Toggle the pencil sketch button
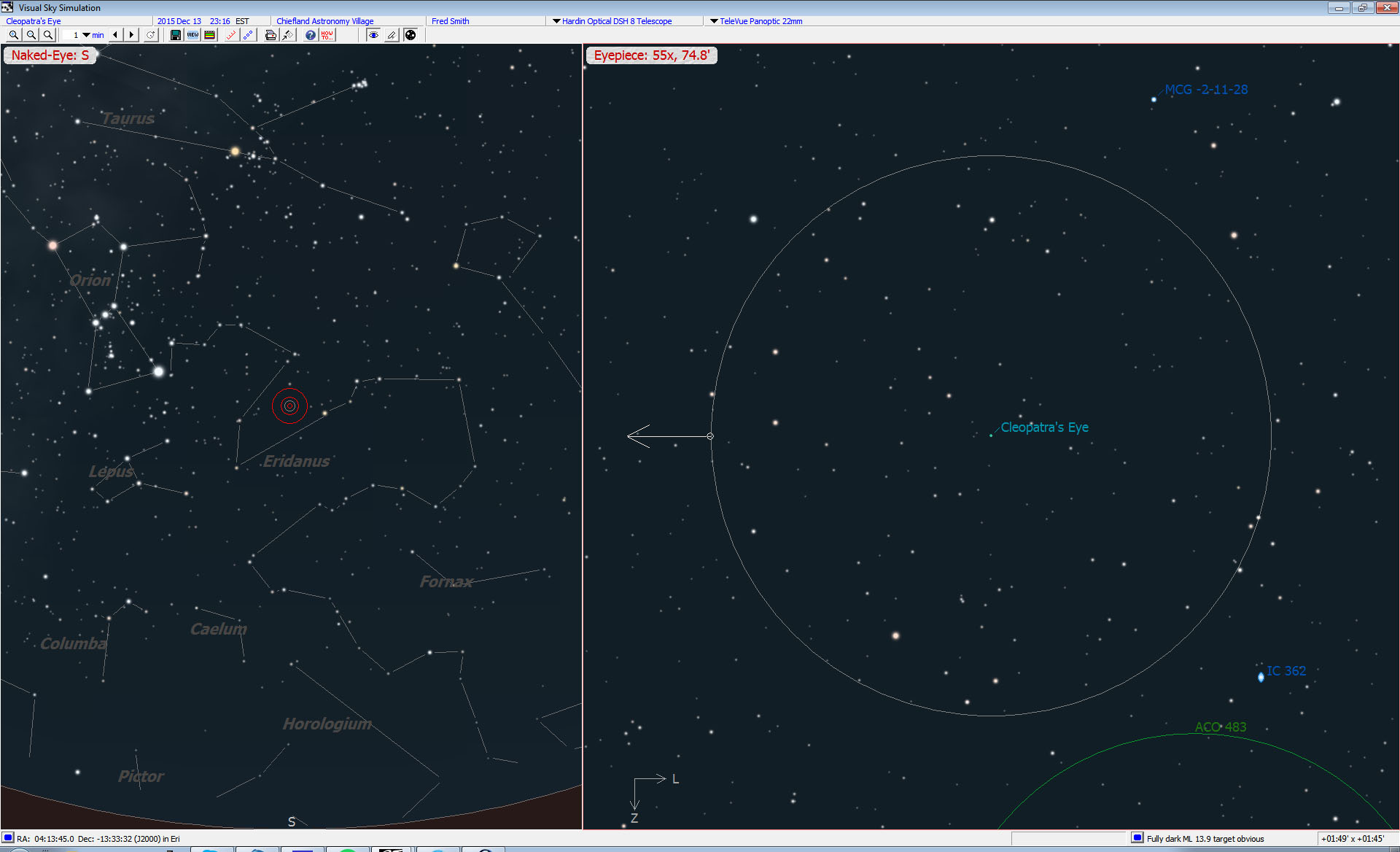Image resolution: width=1400 pixels, height=852 pixels. tap(392, 35)
